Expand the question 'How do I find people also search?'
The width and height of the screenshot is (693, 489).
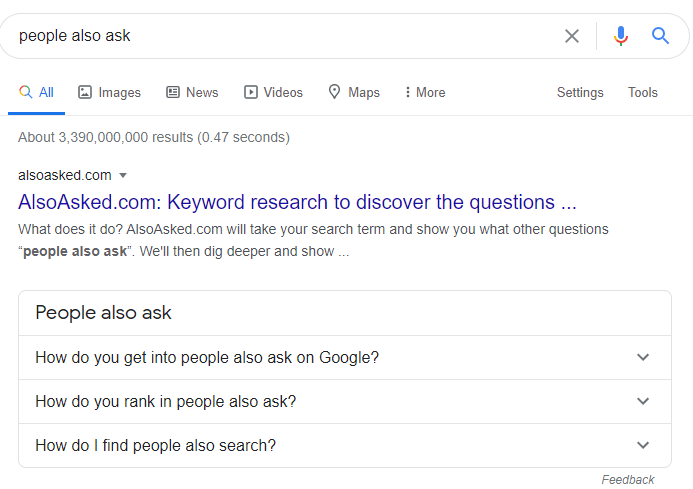click(345, 445)
